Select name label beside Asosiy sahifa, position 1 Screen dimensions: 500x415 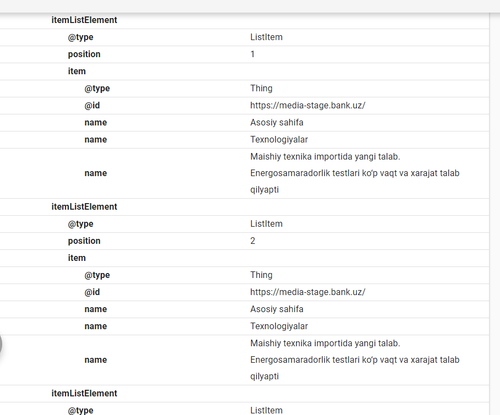(x=96, y=122)
